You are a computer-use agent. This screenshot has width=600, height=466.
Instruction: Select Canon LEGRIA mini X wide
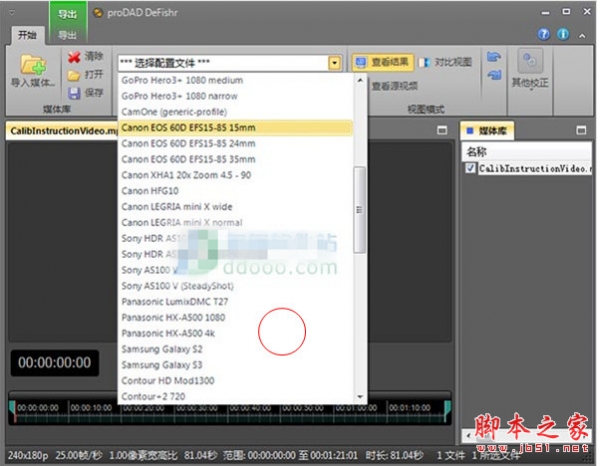pyautogui.click(x=235, y=207)
